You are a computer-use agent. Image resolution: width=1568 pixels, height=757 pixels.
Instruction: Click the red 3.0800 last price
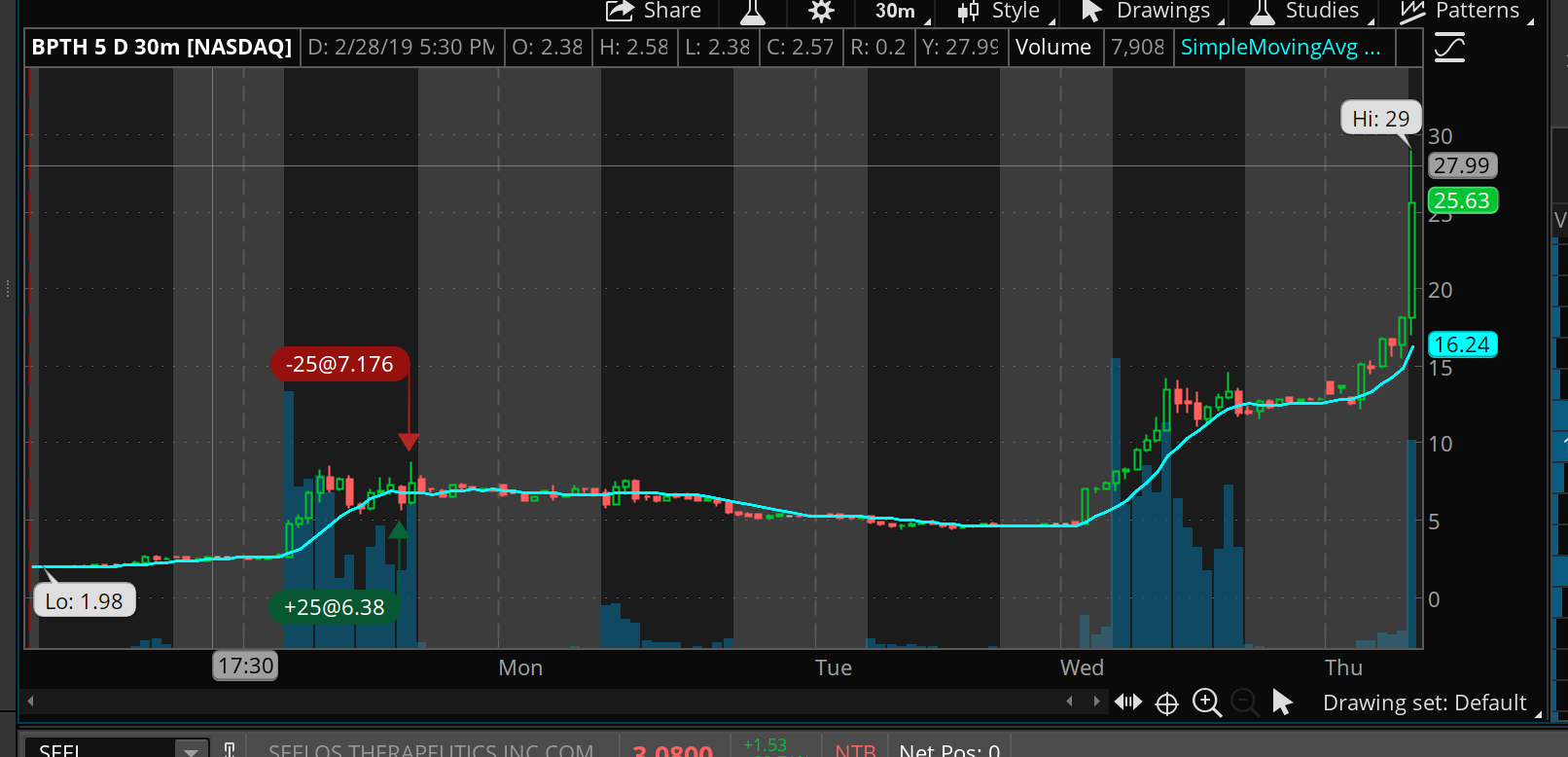[673, 750]
